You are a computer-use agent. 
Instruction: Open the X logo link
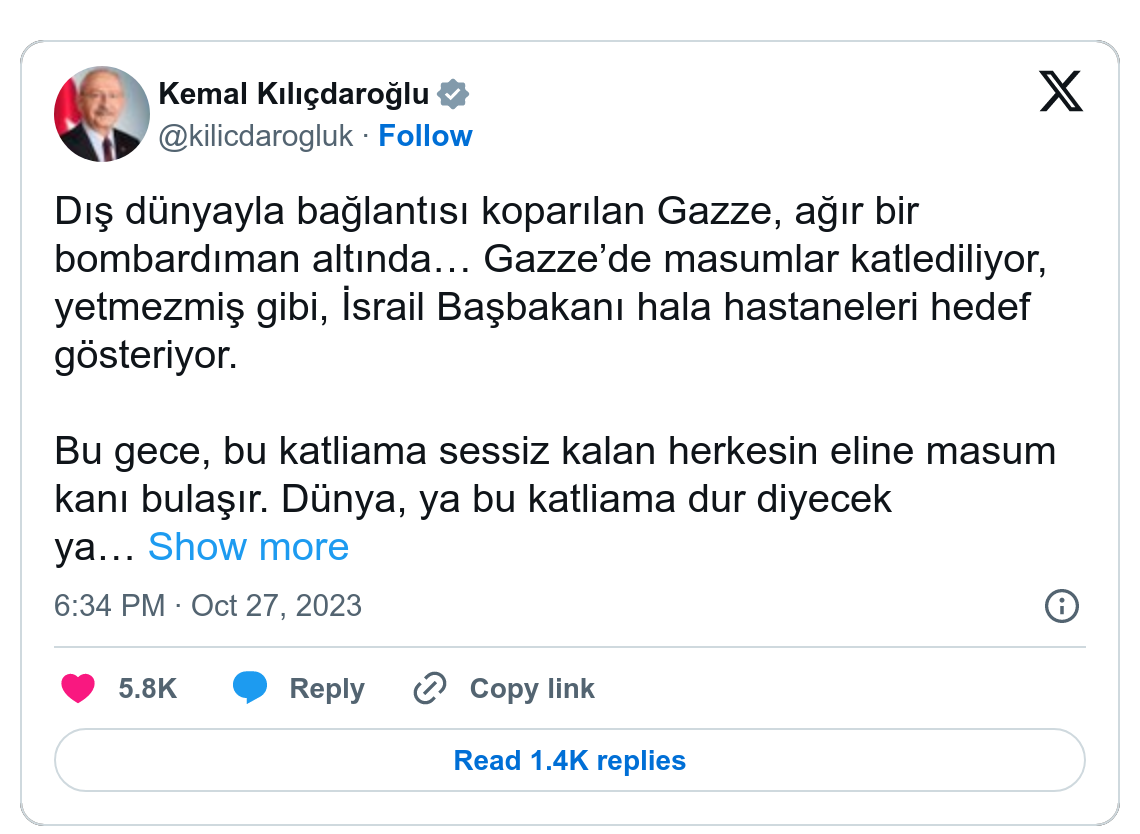1061,92
